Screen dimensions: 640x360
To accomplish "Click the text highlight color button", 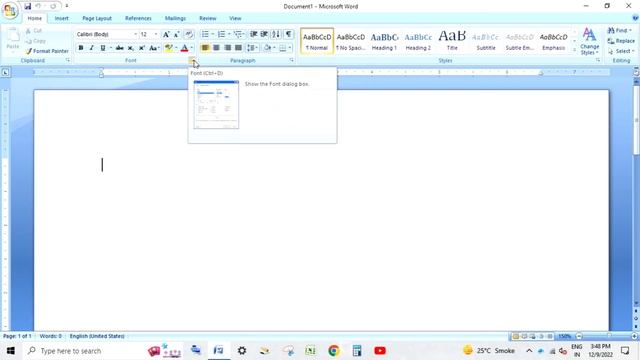I will (168, 48).
